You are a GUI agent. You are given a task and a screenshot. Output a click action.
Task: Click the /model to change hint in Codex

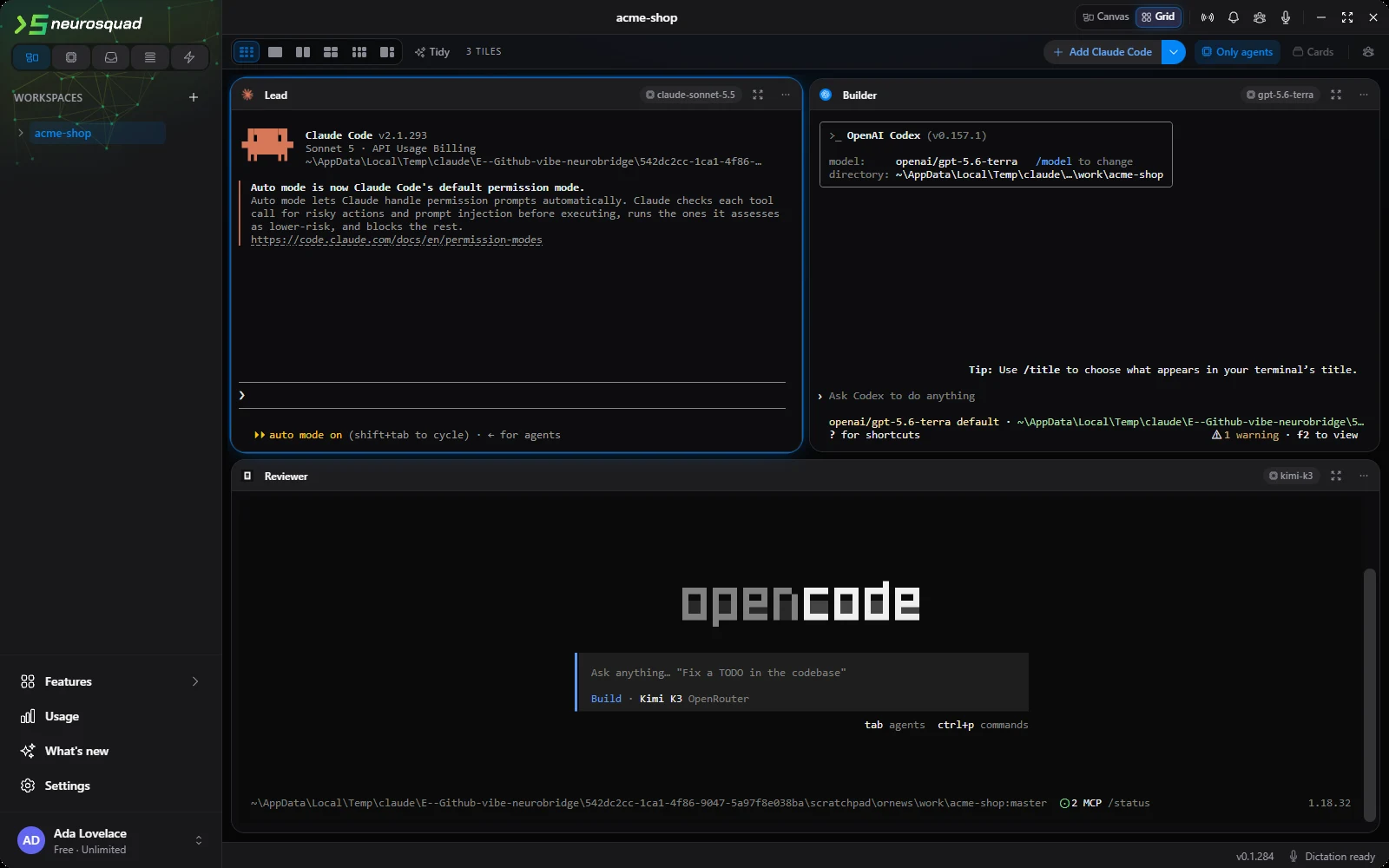[x=1084, y=161]
